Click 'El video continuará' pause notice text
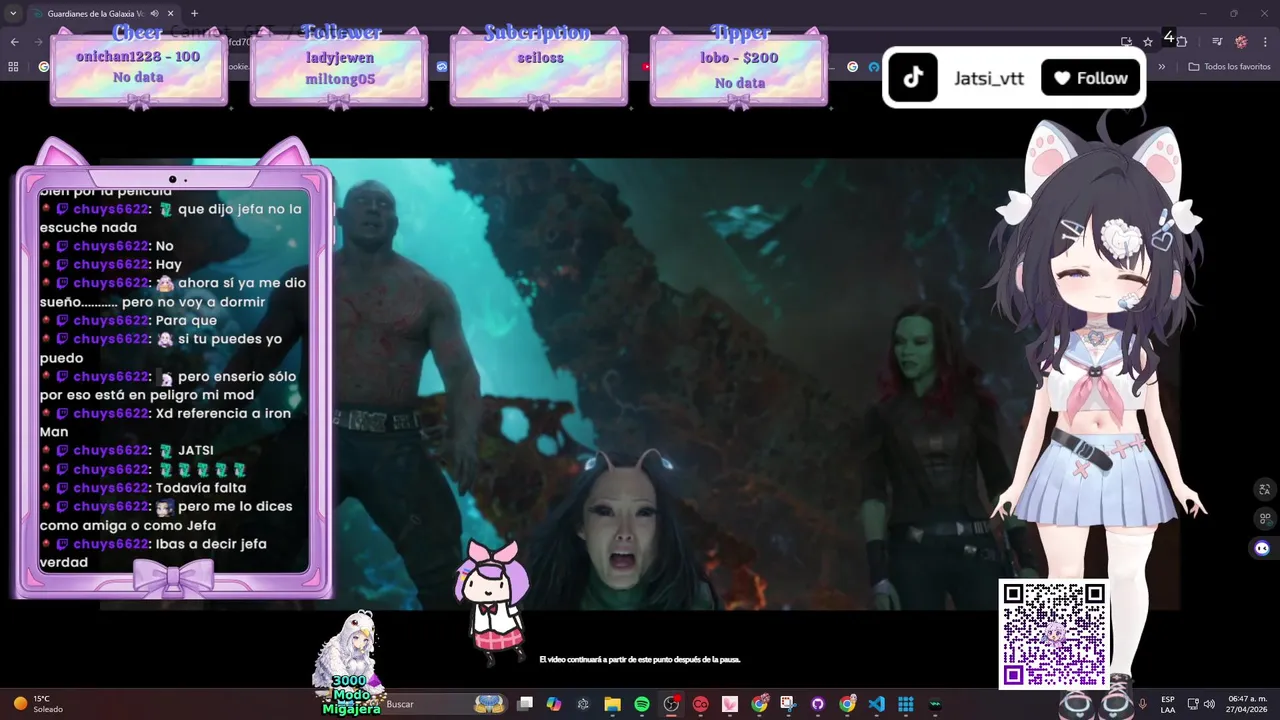 (640, 660)
